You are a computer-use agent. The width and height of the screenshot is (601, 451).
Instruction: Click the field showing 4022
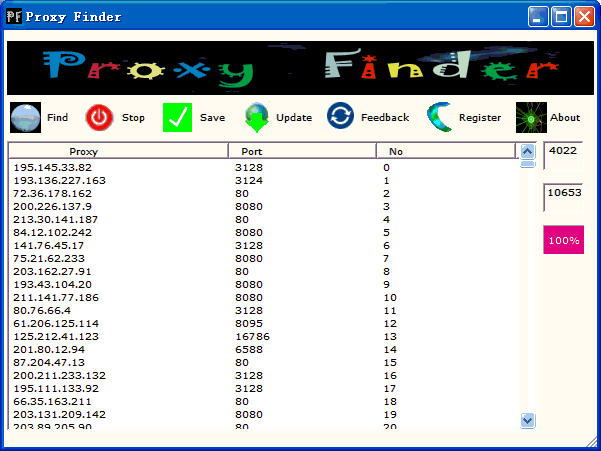(562, 151)
